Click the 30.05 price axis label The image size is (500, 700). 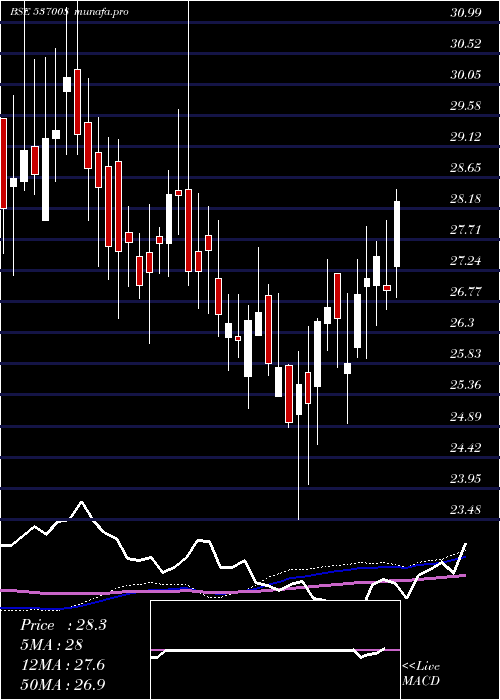click(x=466, y=75)
